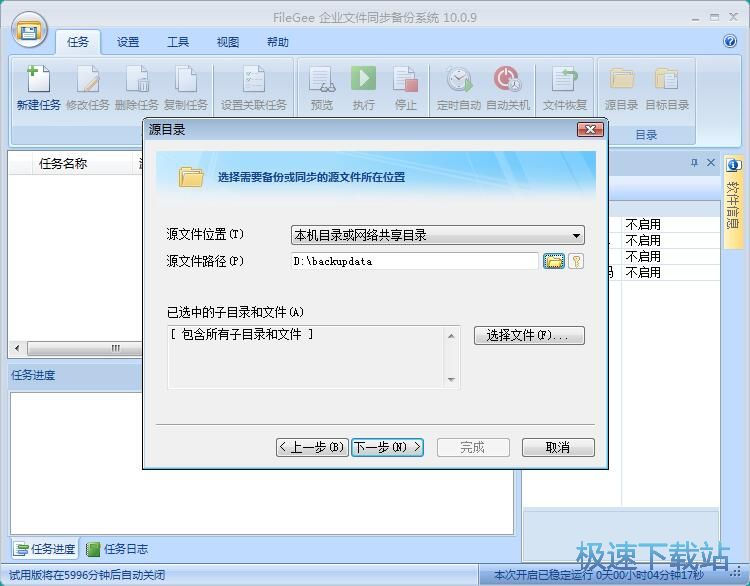The height and width of the screenshot is (586, 750).
Task: Click the last 不启用 value in right panel
Action: pos(643,273)
